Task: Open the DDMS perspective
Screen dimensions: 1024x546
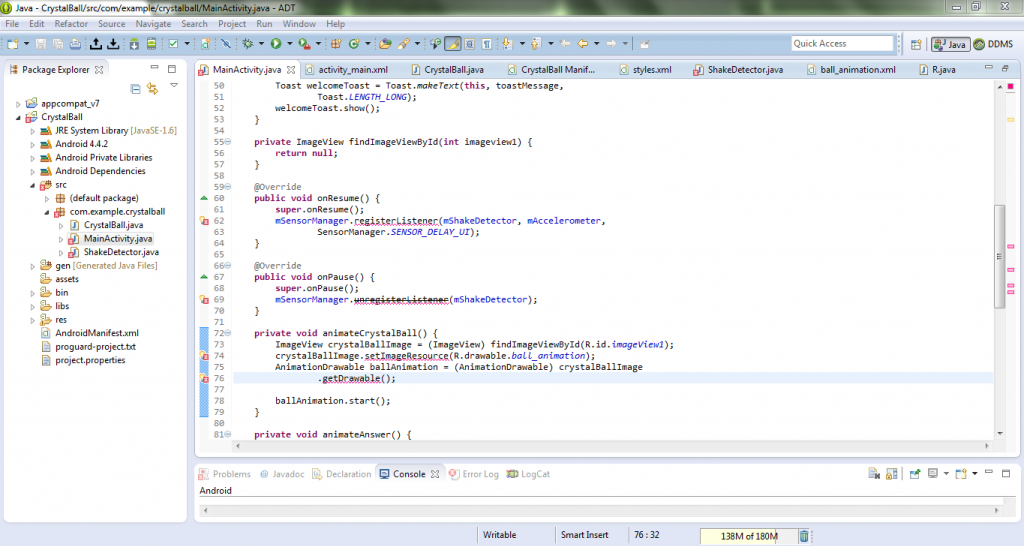Action: coord(994,44)
